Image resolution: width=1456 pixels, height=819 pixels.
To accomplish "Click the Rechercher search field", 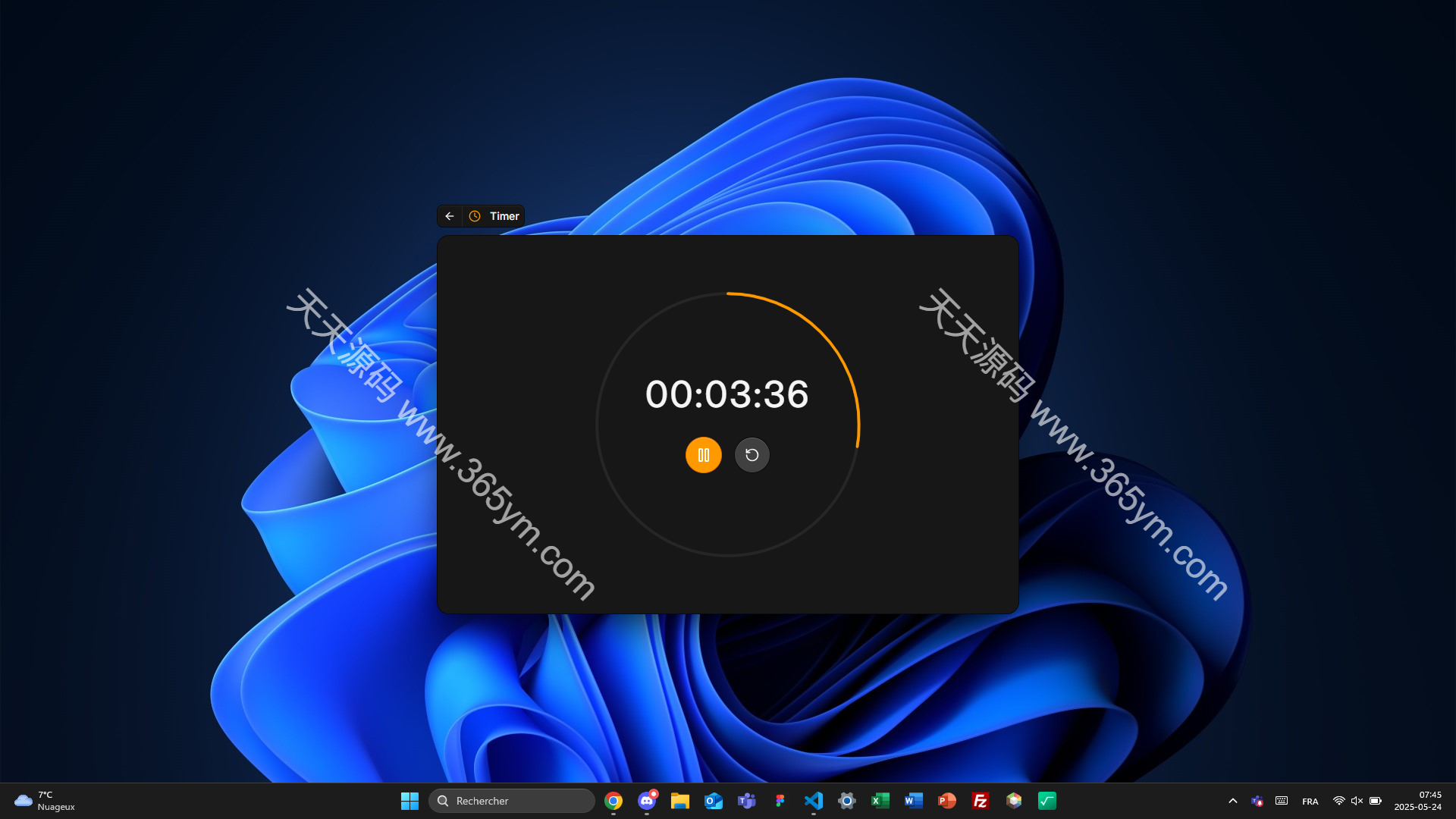I will pos(512,800).
